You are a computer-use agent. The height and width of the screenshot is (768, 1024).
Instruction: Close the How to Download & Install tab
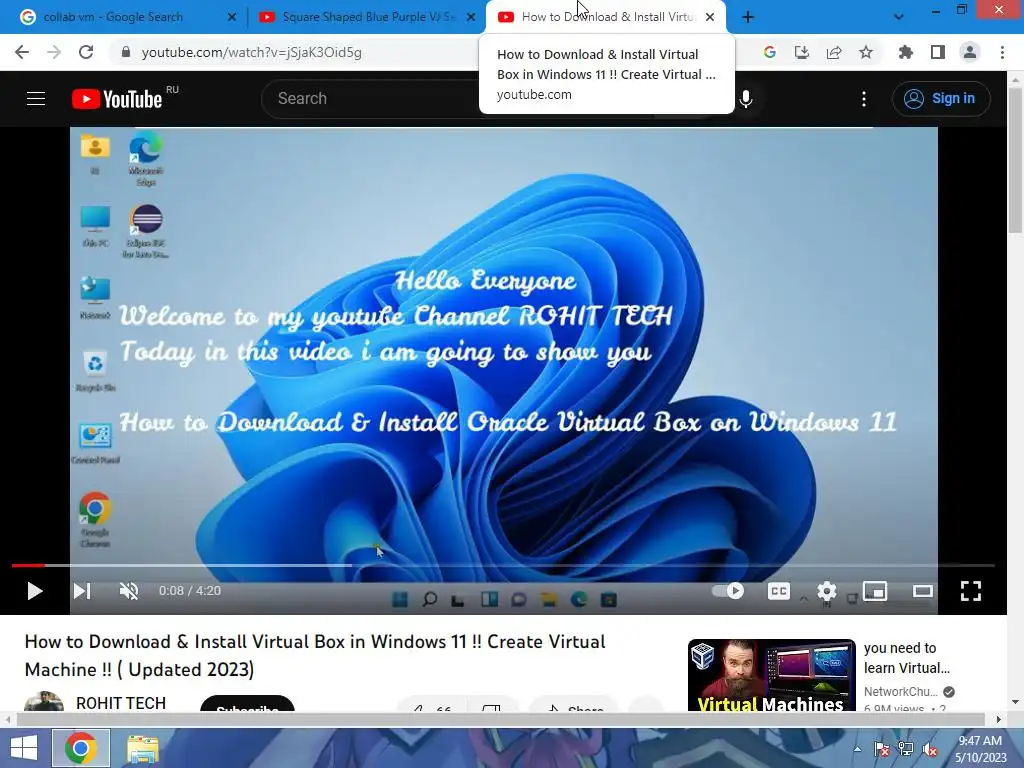tap(710, 17)
